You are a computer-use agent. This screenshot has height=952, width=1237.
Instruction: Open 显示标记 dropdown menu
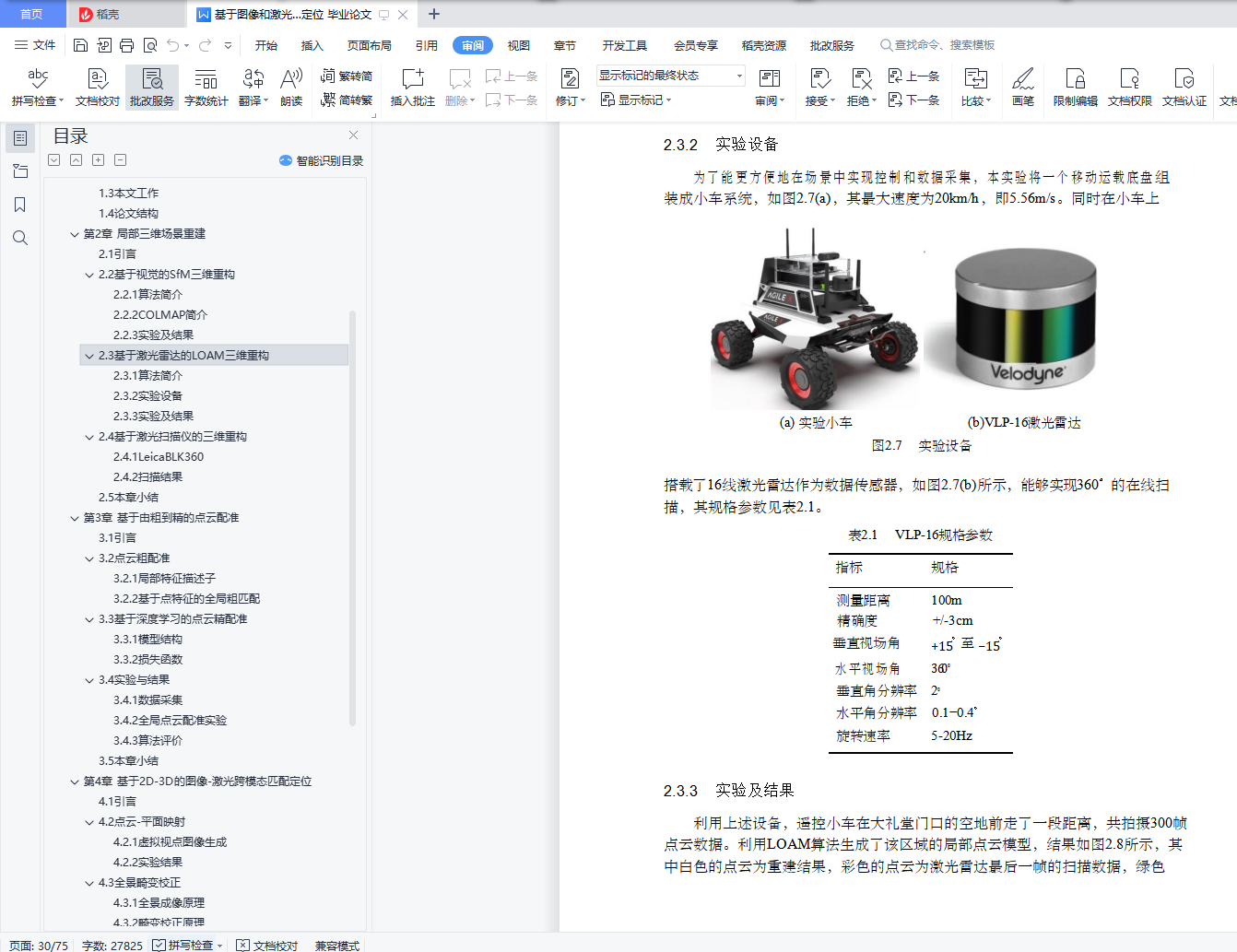(636, 100)
